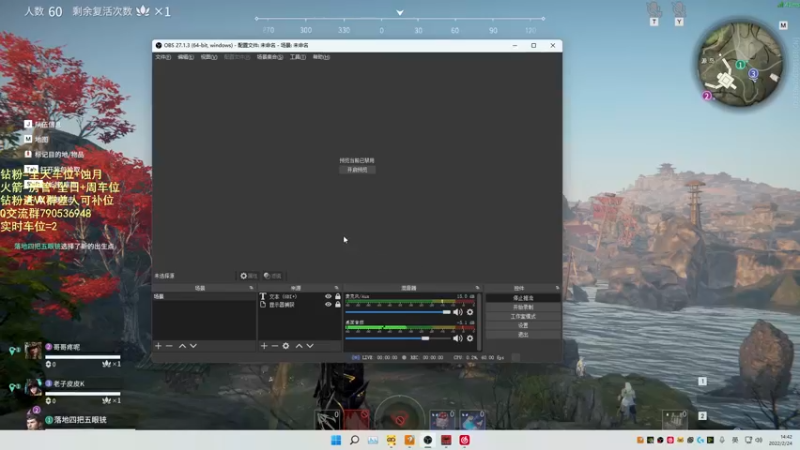The width and height of the screenshot is (800, 450).
Task: Select the display capture source row
Action: tap(300, 305)
